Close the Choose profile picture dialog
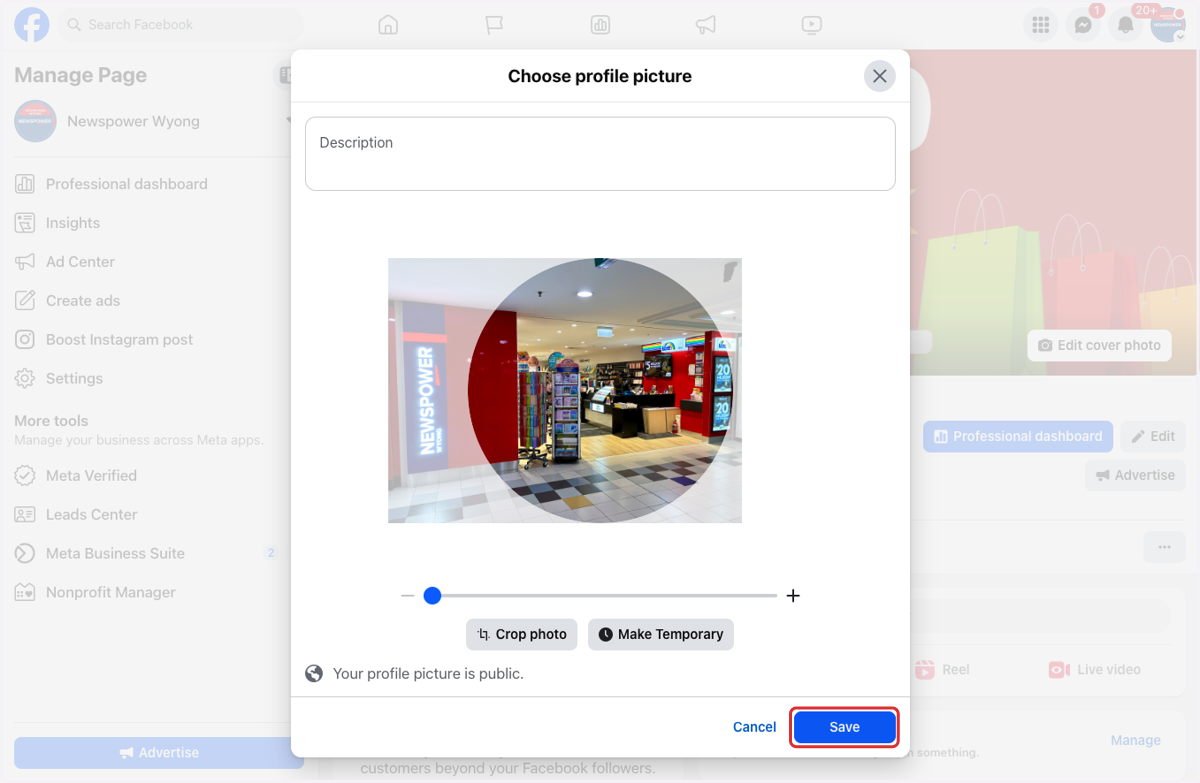1200x783 pixels. [879, 76]
